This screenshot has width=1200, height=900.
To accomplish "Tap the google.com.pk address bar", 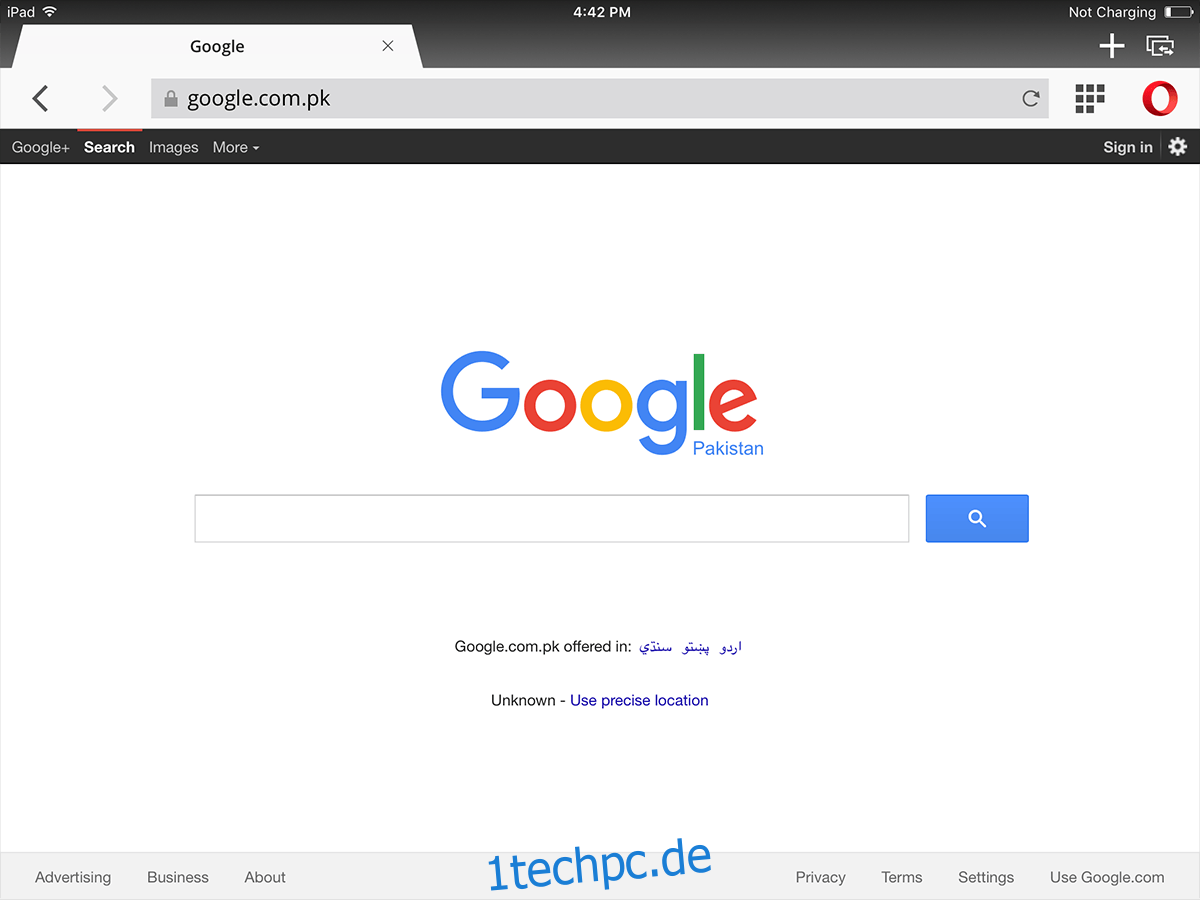I will click(600, 98).
